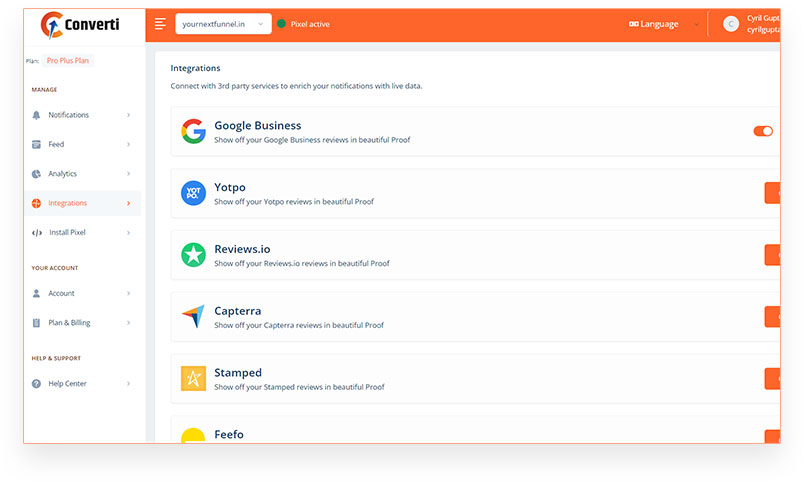The width and height of the screenshot is (804, 482).
Task: Select the Google Business heading
Action: tap(258, 126)
